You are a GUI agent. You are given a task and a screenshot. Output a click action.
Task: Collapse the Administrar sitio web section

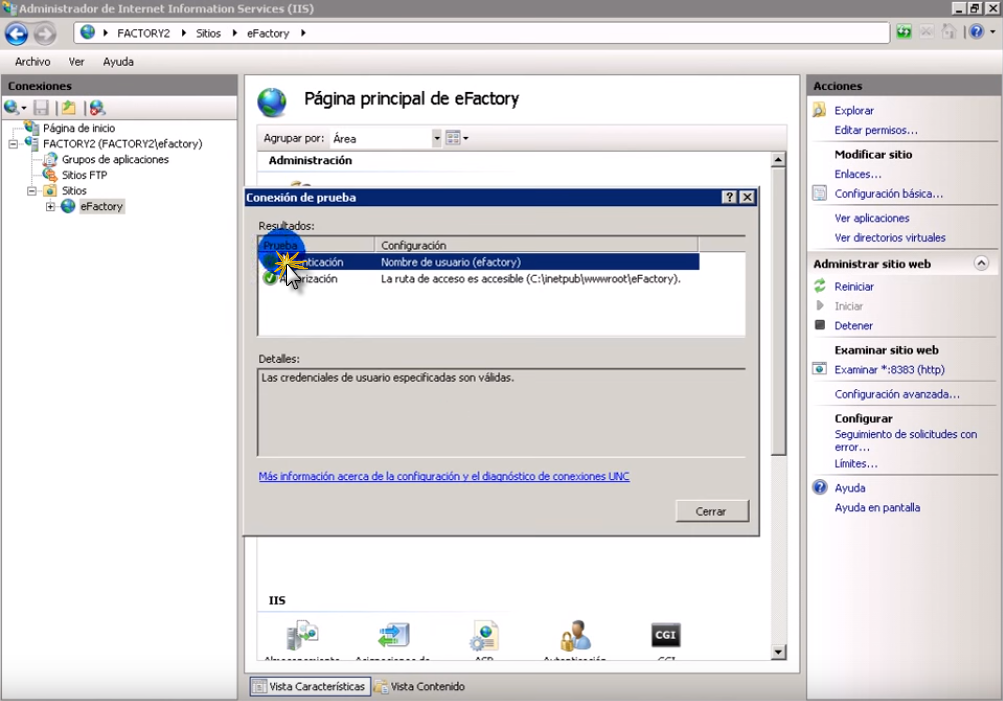981,264
